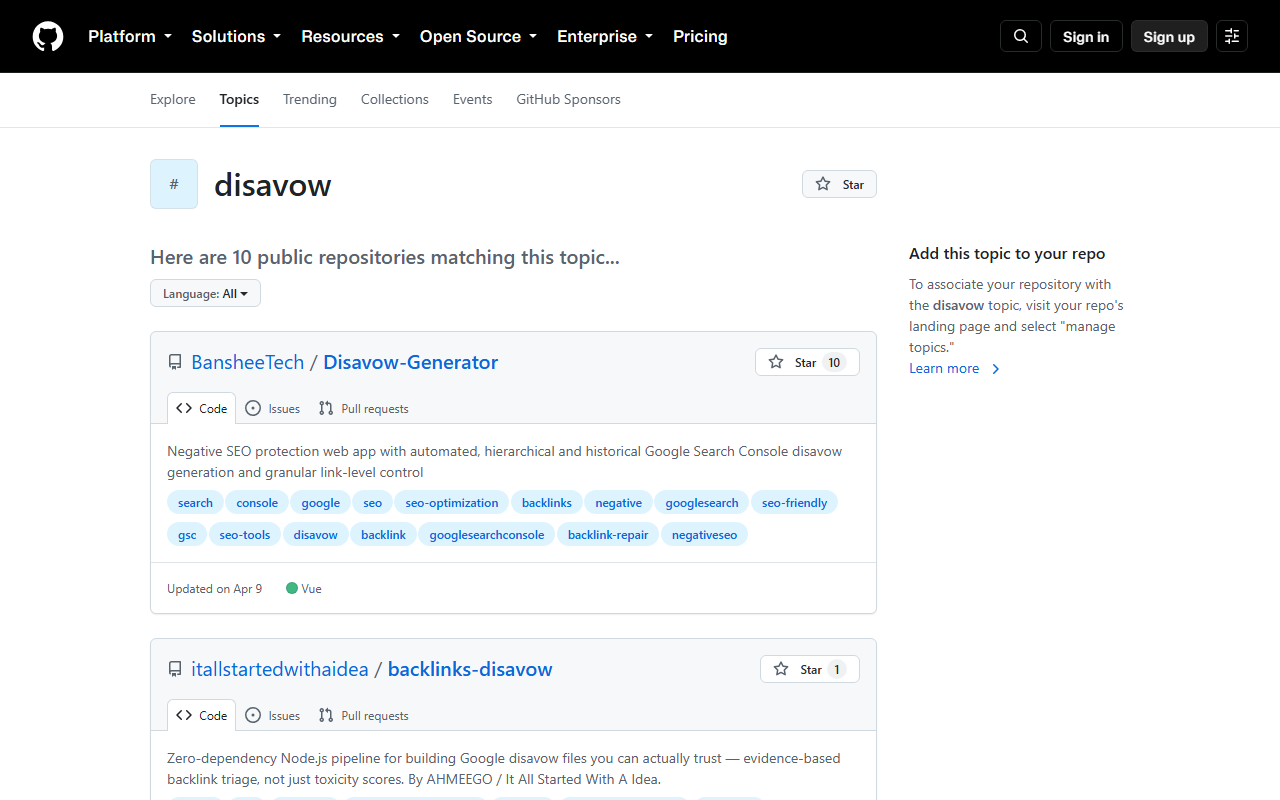Open the Language: All filter dropdown
The image size is (1280, 800).
coord(205,293)
